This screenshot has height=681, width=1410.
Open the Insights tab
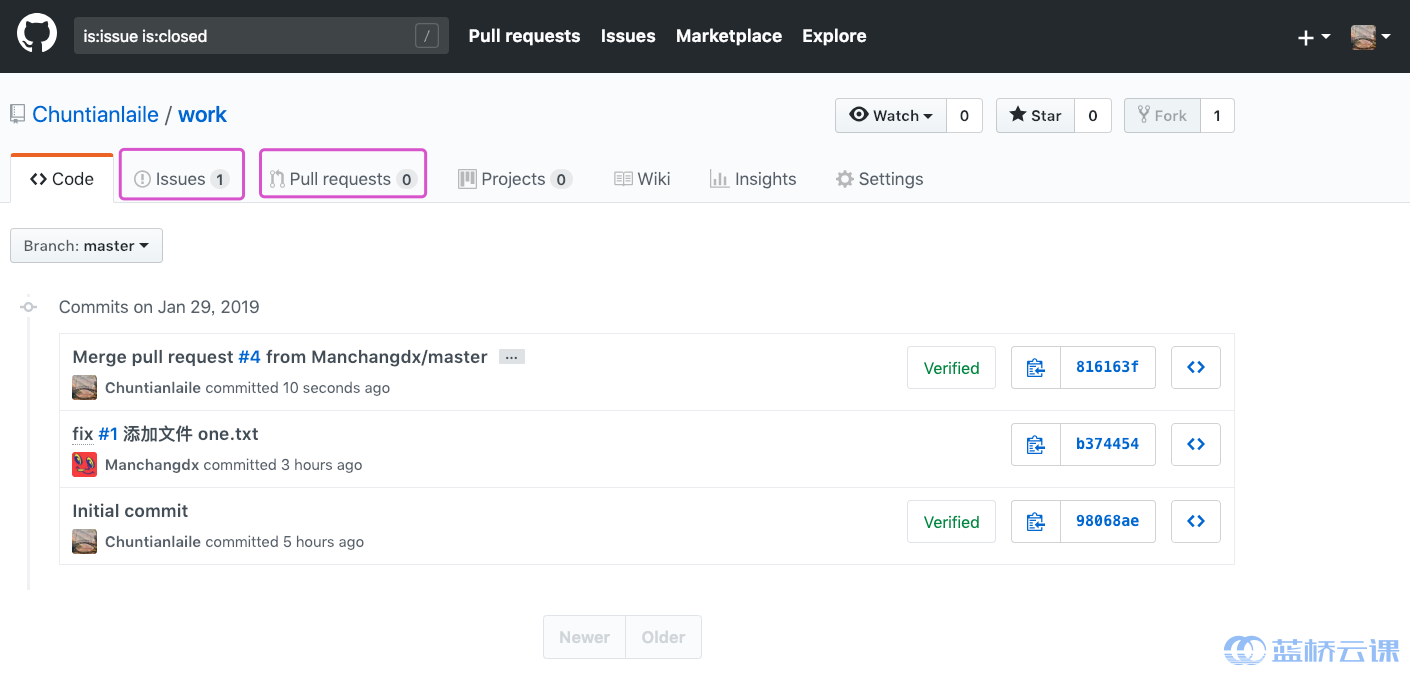(x=753, y=179)
